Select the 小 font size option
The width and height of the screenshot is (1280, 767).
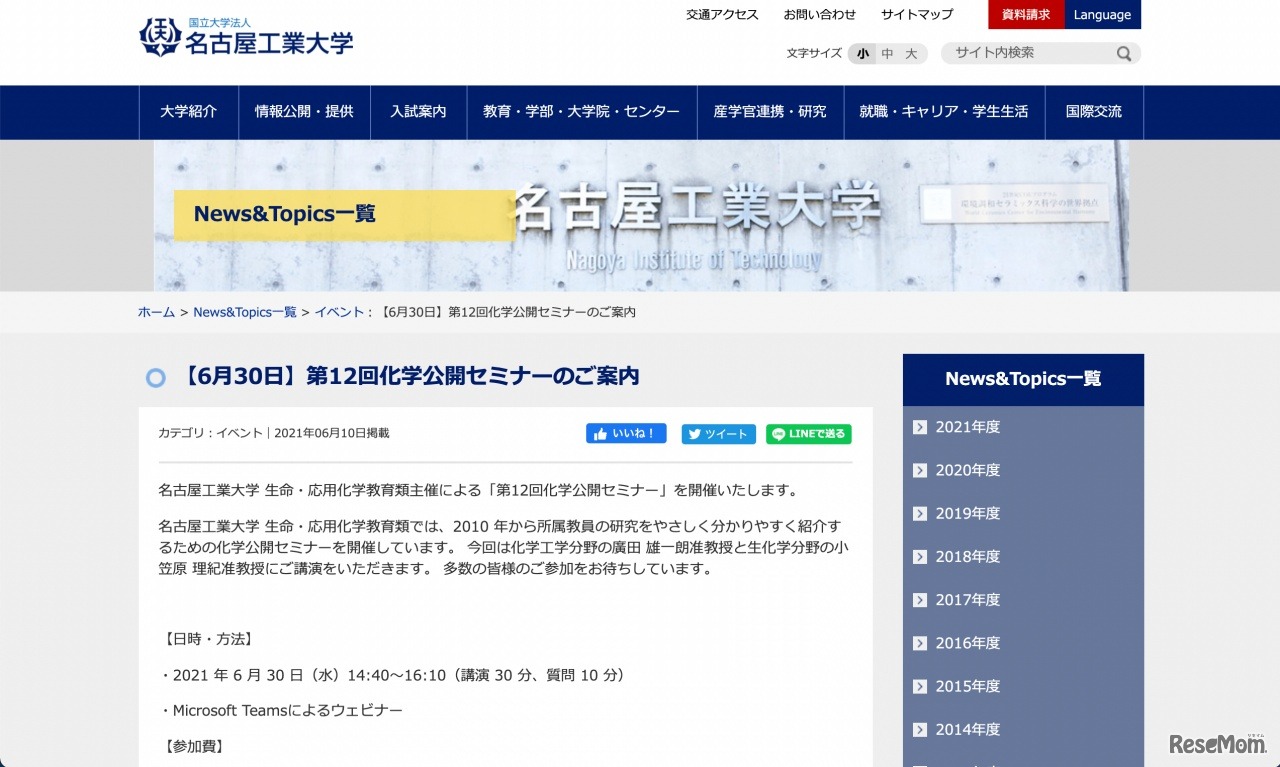(862, 54)
